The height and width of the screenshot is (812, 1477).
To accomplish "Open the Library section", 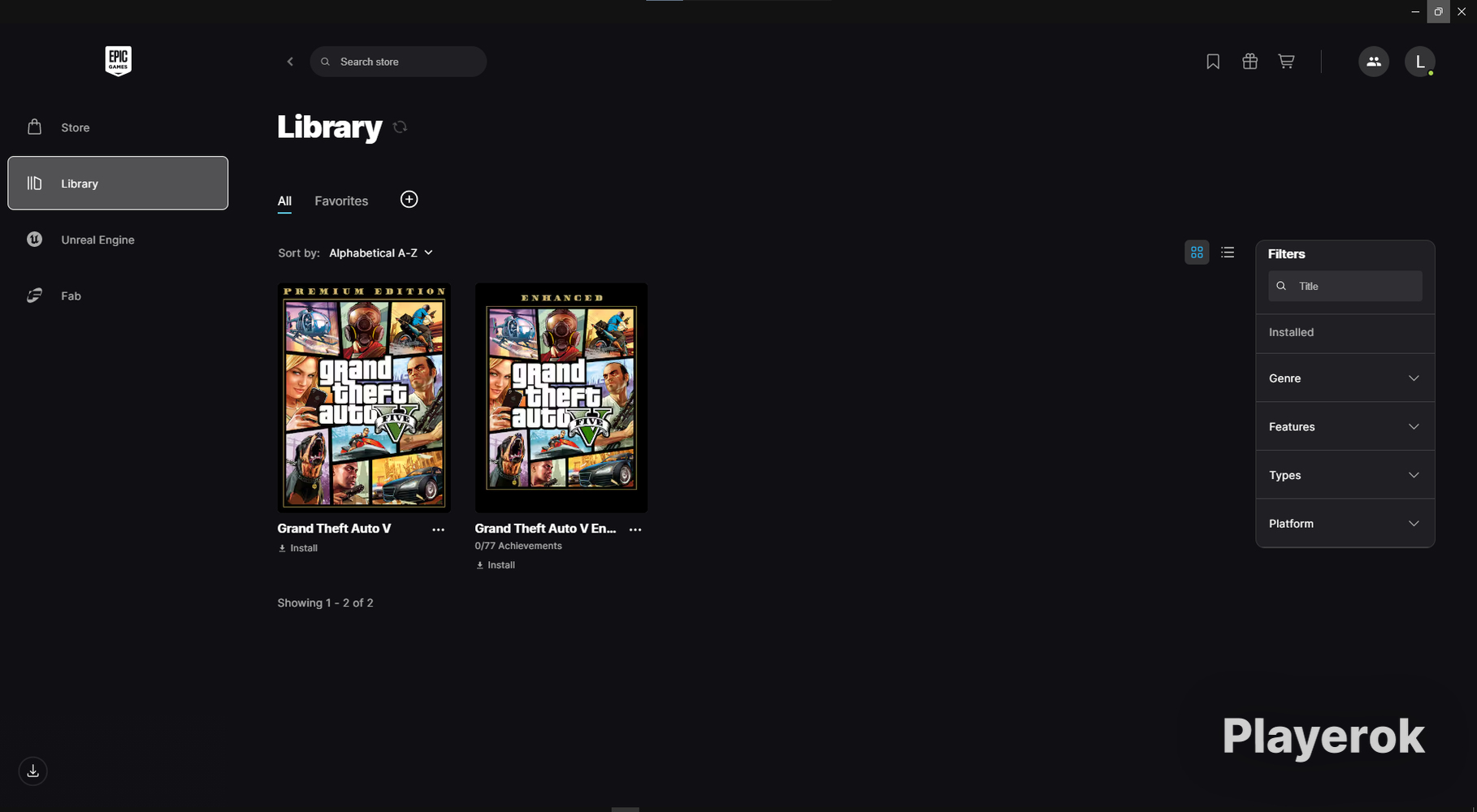I will pyautogui.click(x=118, y=184).
